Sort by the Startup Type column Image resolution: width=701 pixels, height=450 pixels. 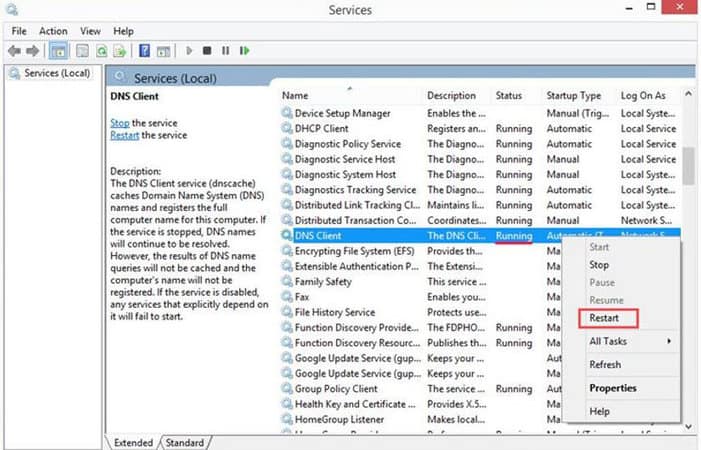click(x=573, y=95)
